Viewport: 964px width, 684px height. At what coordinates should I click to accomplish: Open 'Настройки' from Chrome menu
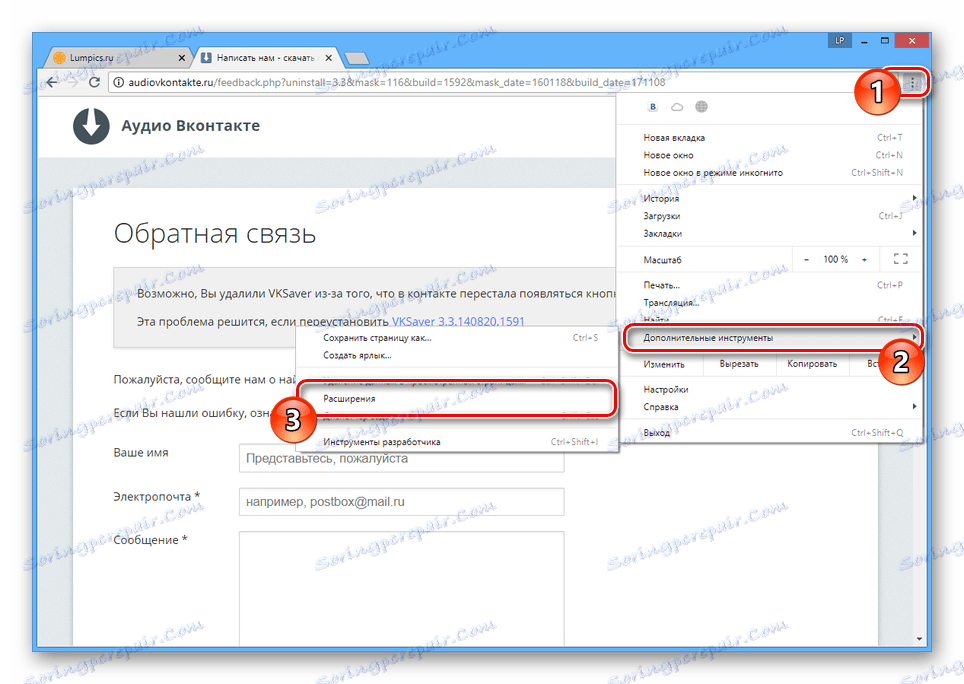[x=772, y=390]
